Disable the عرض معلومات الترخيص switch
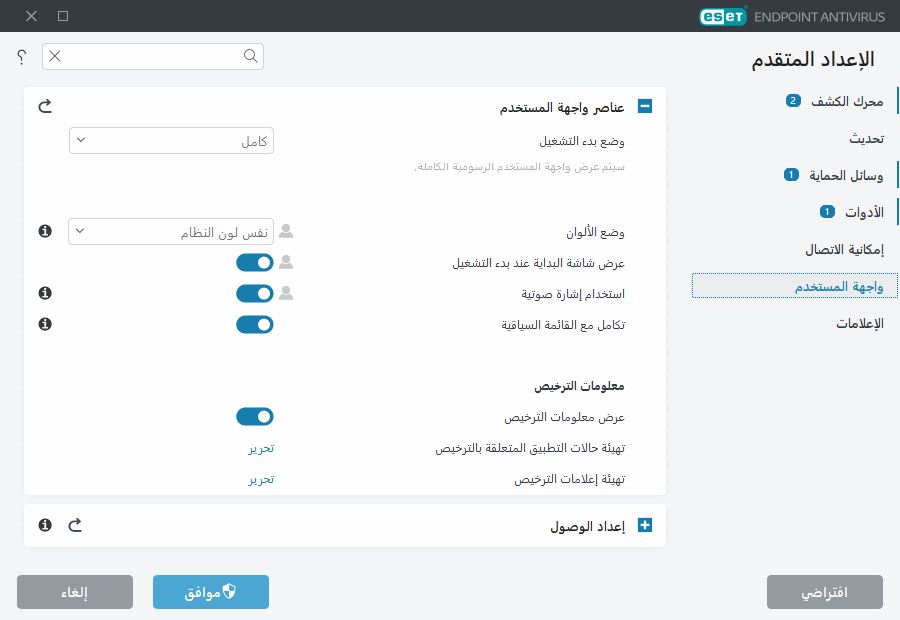 [x=255, y=416]
